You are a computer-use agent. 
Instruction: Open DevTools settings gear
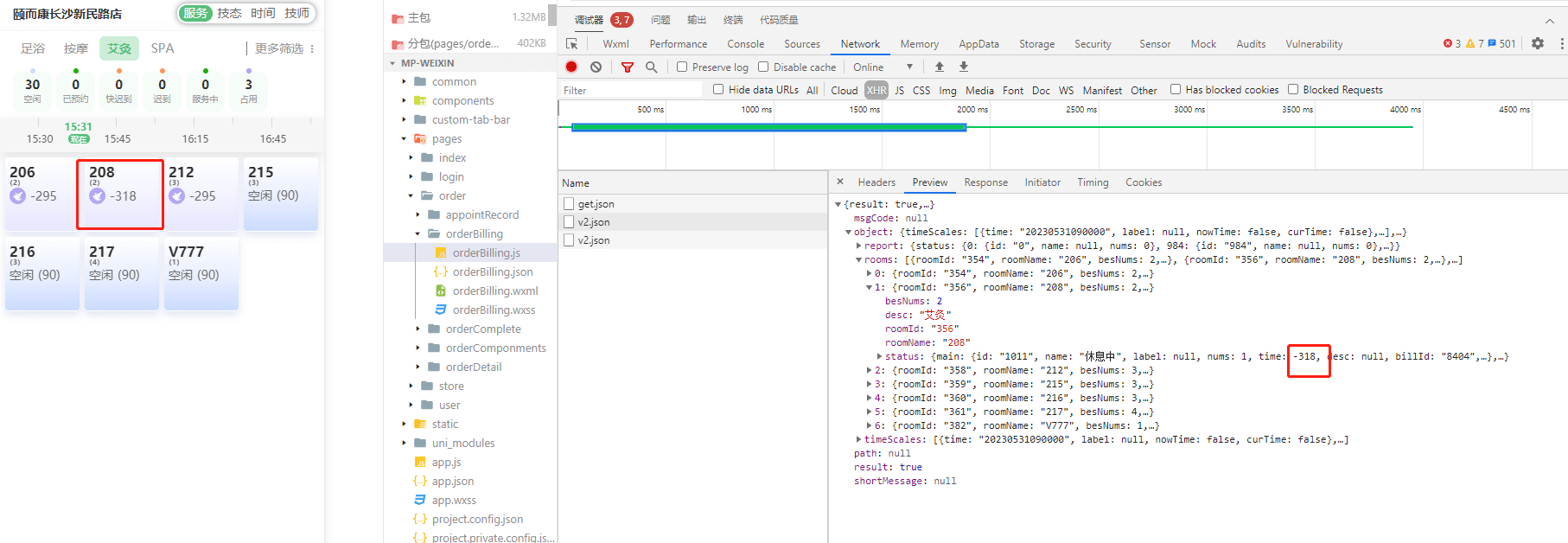(1538, 43)
